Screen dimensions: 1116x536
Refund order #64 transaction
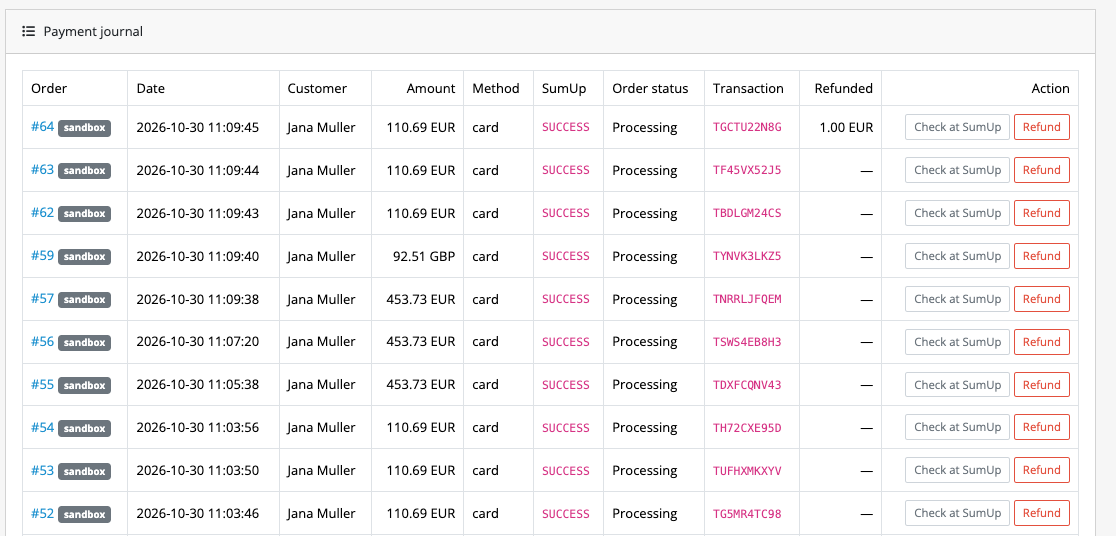coord(1041,127)
